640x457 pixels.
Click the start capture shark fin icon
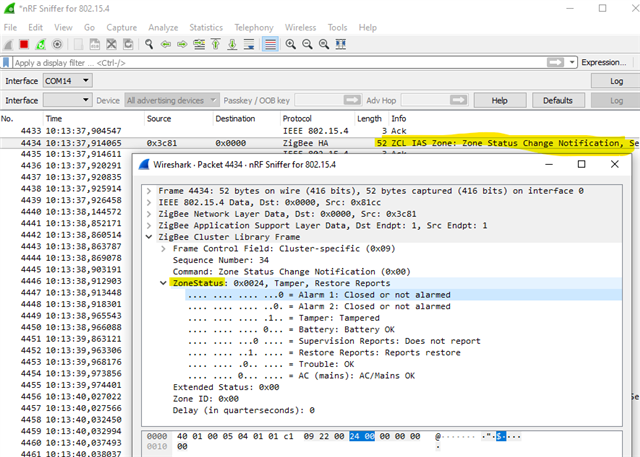[8, 44]
